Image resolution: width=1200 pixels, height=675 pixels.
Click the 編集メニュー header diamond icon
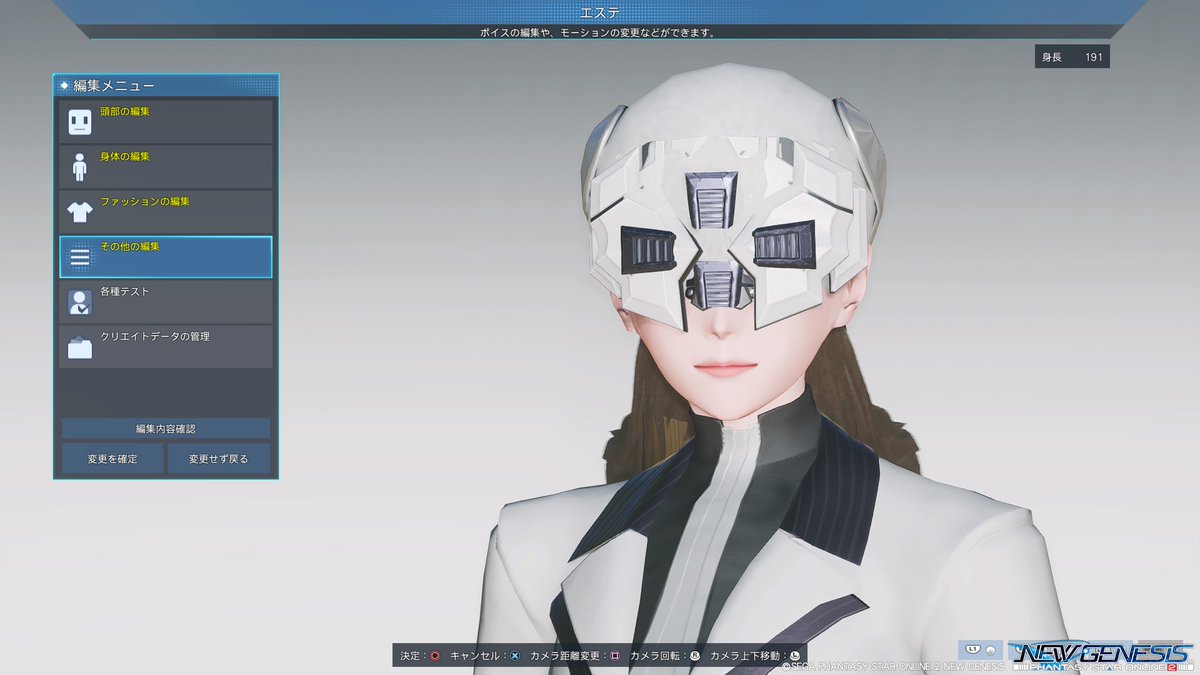click(65, 86)
